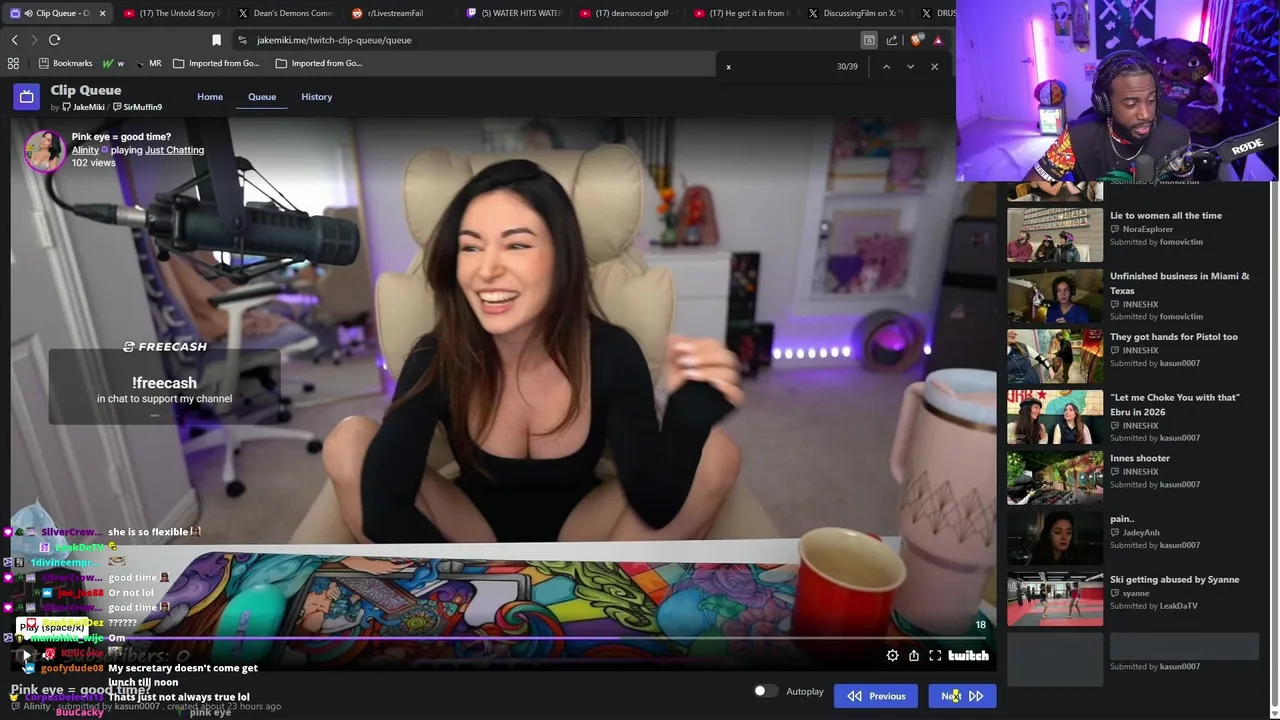Close the find-in-page bar
The image size is (1280, 720).
tap(935, 66)
